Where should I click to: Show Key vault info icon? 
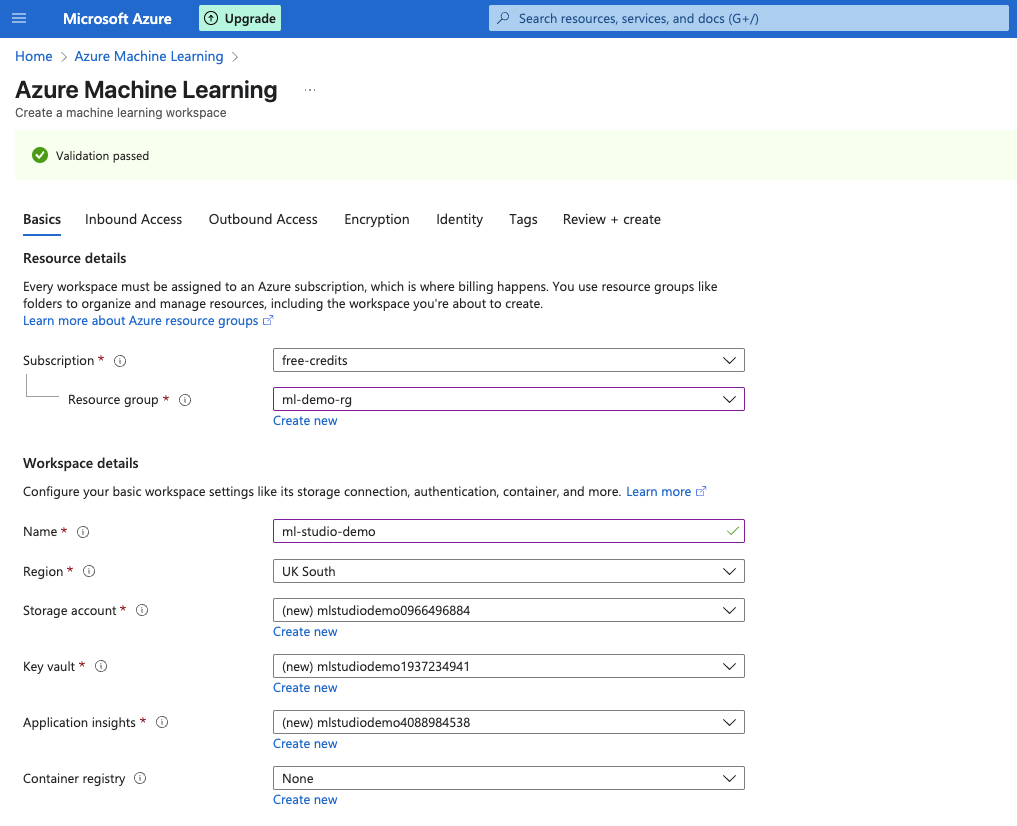tap(101, 666)
